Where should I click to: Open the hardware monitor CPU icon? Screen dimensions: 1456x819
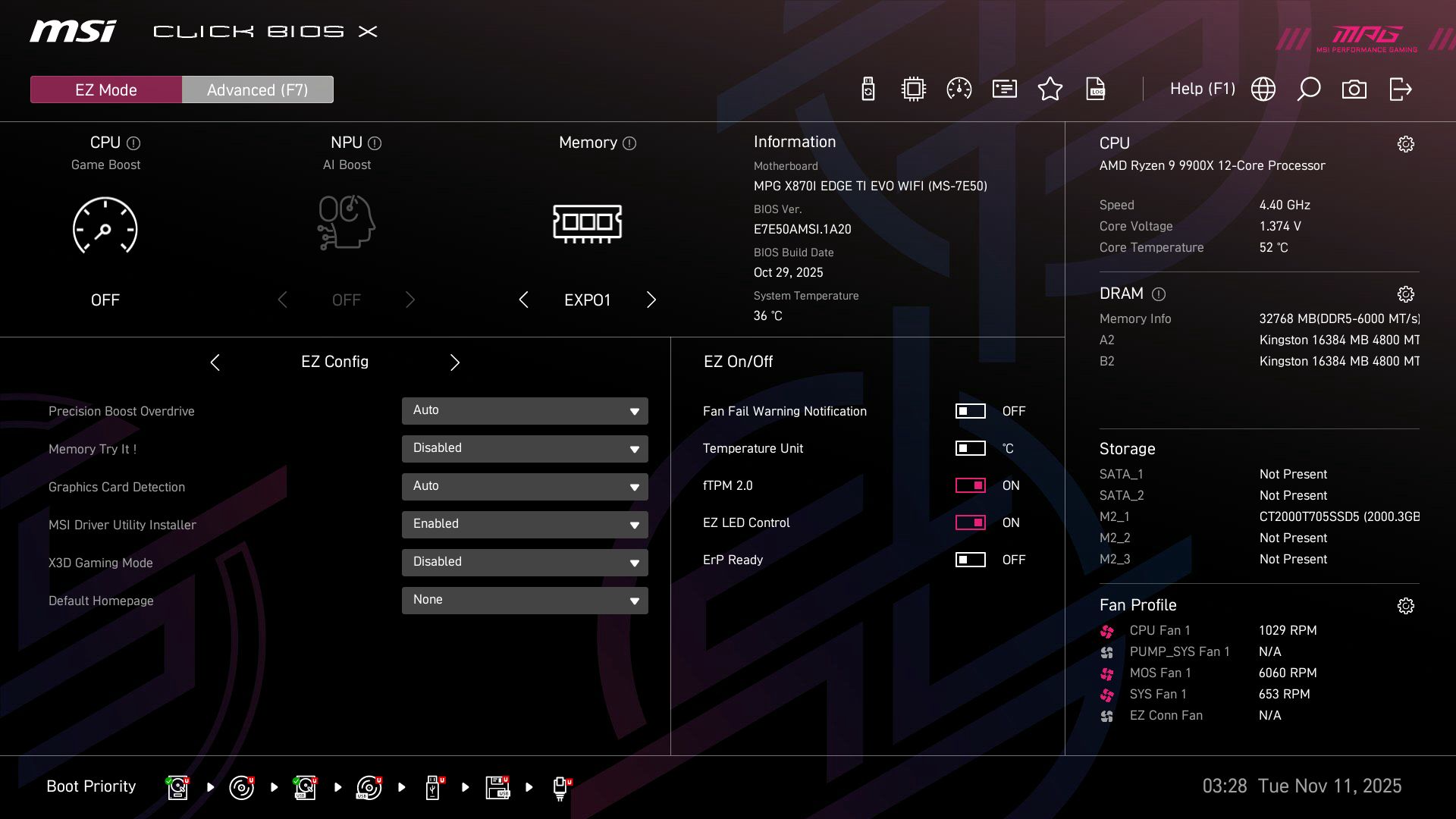(x=912, y=89)
